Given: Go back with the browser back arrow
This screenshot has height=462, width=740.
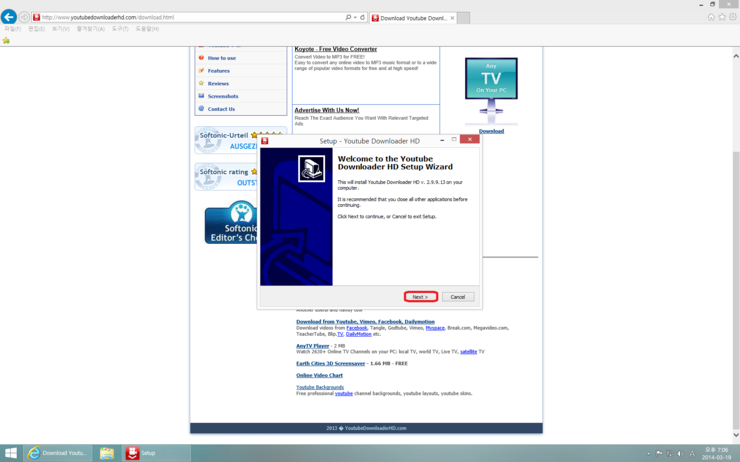Looking at the screenshot, I should (8, 17).
